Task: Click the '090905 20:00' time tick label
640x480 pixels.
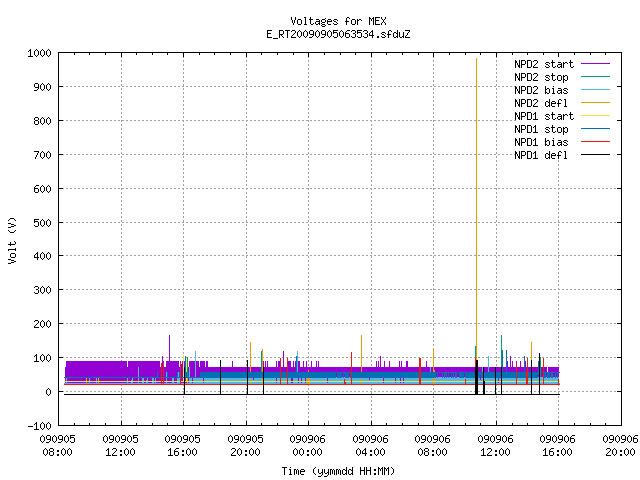Action: click(x=245, y=445)
